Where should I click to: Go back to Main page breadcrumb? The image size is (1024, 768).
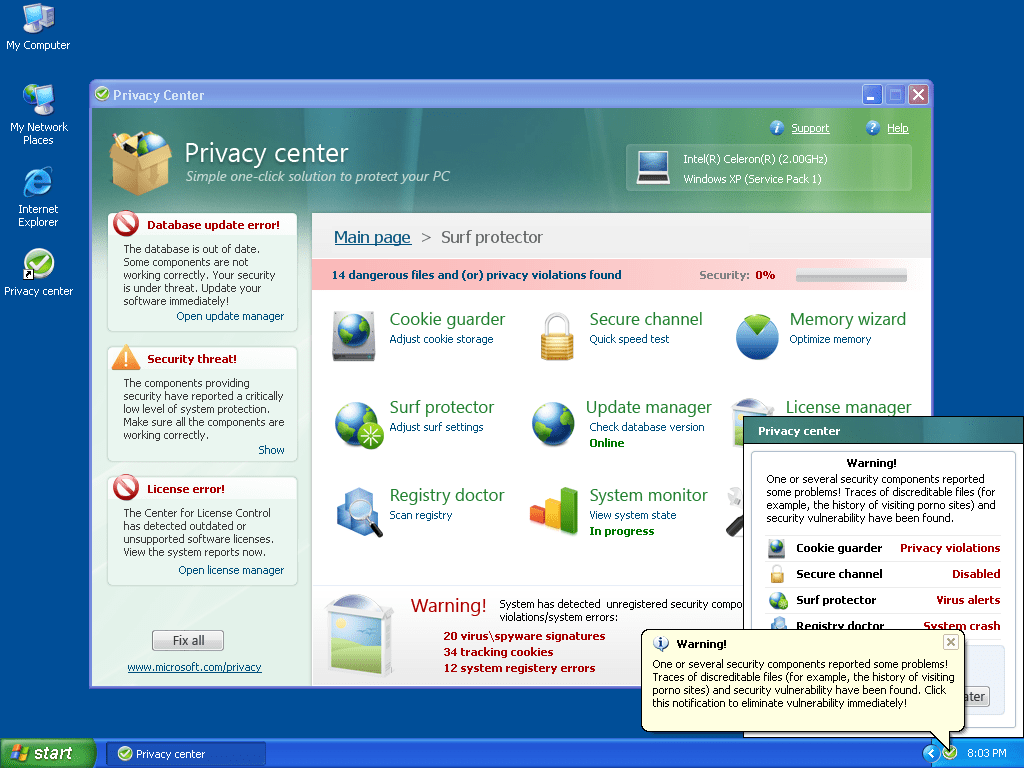(372, 237)
